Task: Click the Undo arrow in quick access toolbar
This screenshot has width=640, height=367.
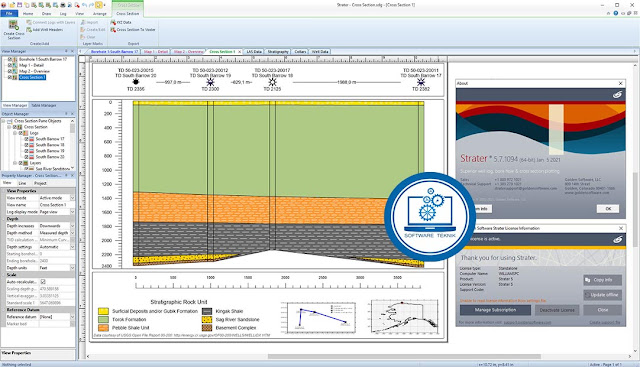Action: pyautogui.click(x=84, y=5)
